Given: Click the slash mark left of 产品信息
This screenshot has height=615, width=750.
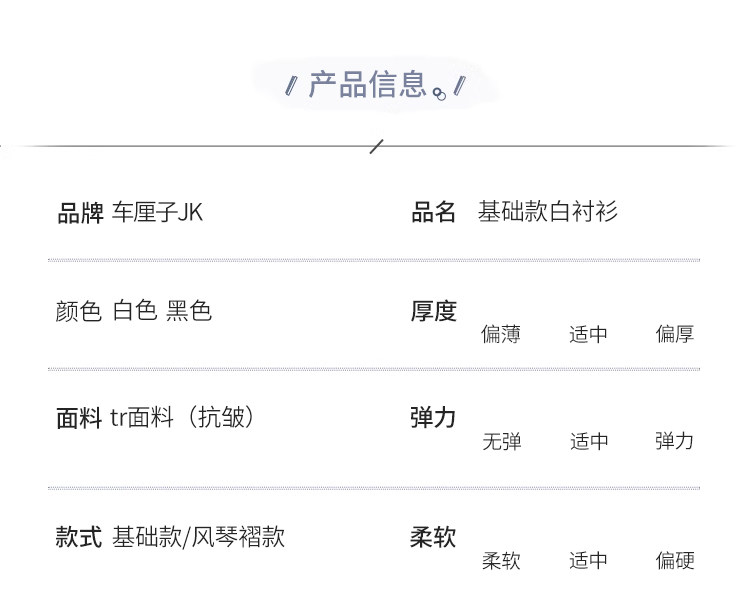Looking at the screenshot, I should click(292, 86).
